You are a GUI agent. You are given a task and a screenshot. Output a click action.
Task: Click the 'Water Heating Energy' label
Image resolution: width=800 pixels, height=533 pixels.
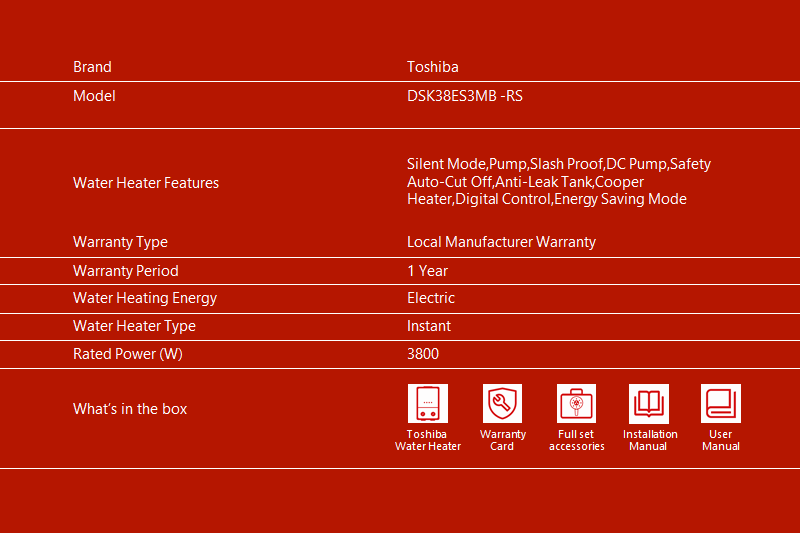coord(145,298)
